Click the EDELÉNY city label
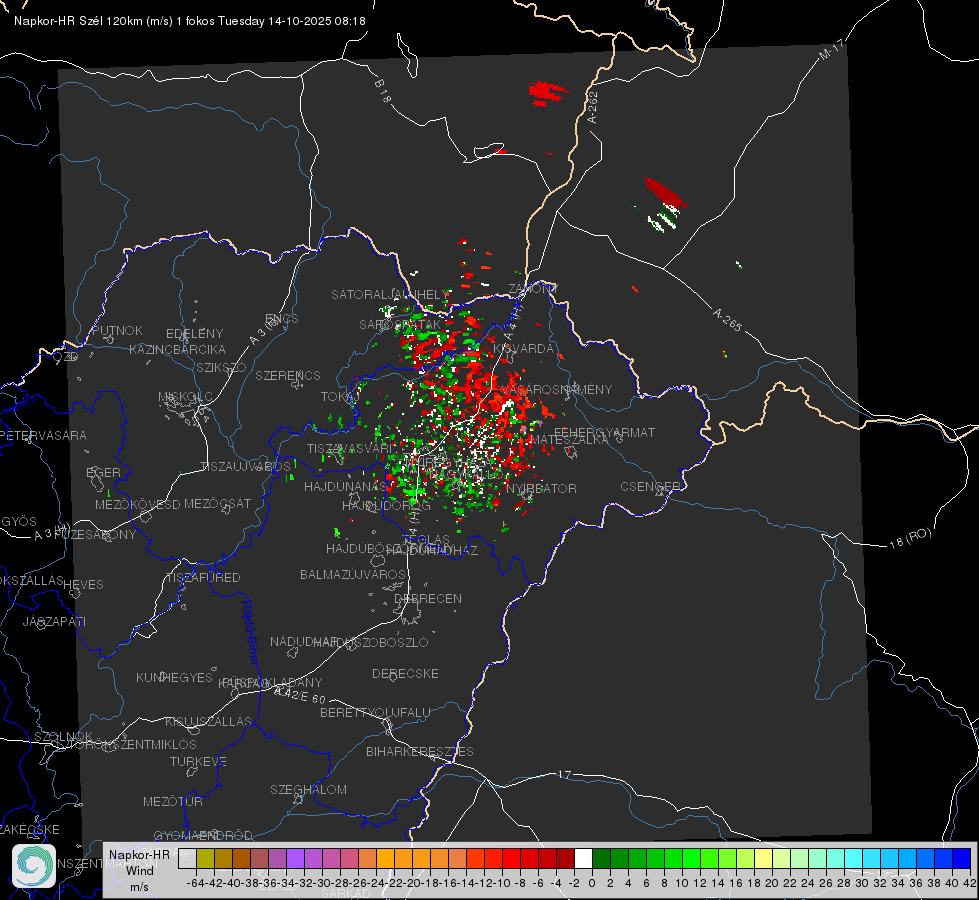 [x=194, y=334]
